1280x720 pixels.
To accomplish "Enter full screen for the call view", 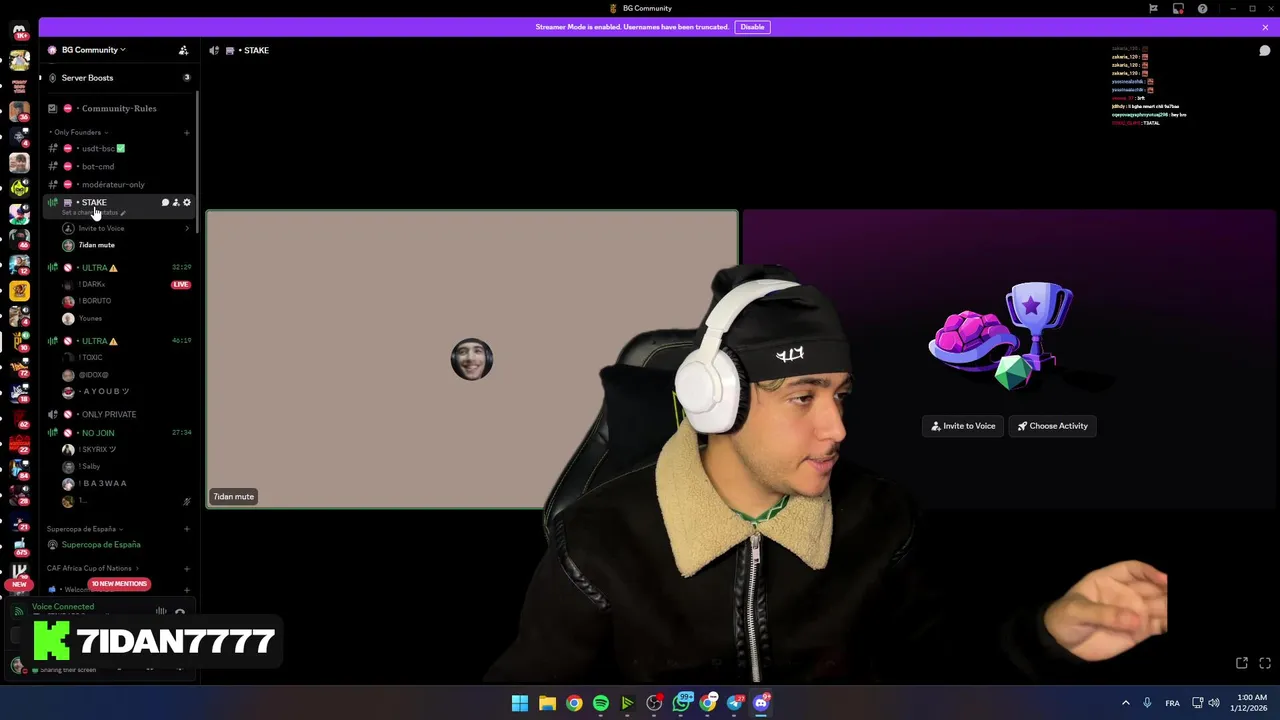I will point(1265,663).
